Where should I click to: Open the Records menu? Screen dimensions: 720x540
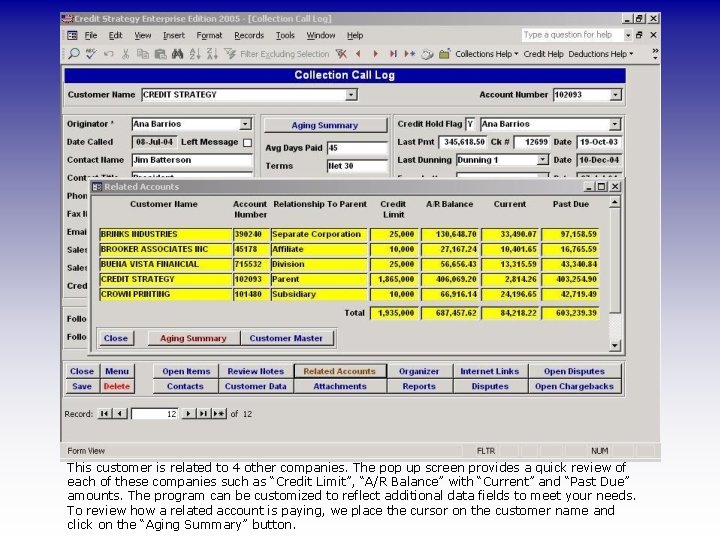[249, 35]
